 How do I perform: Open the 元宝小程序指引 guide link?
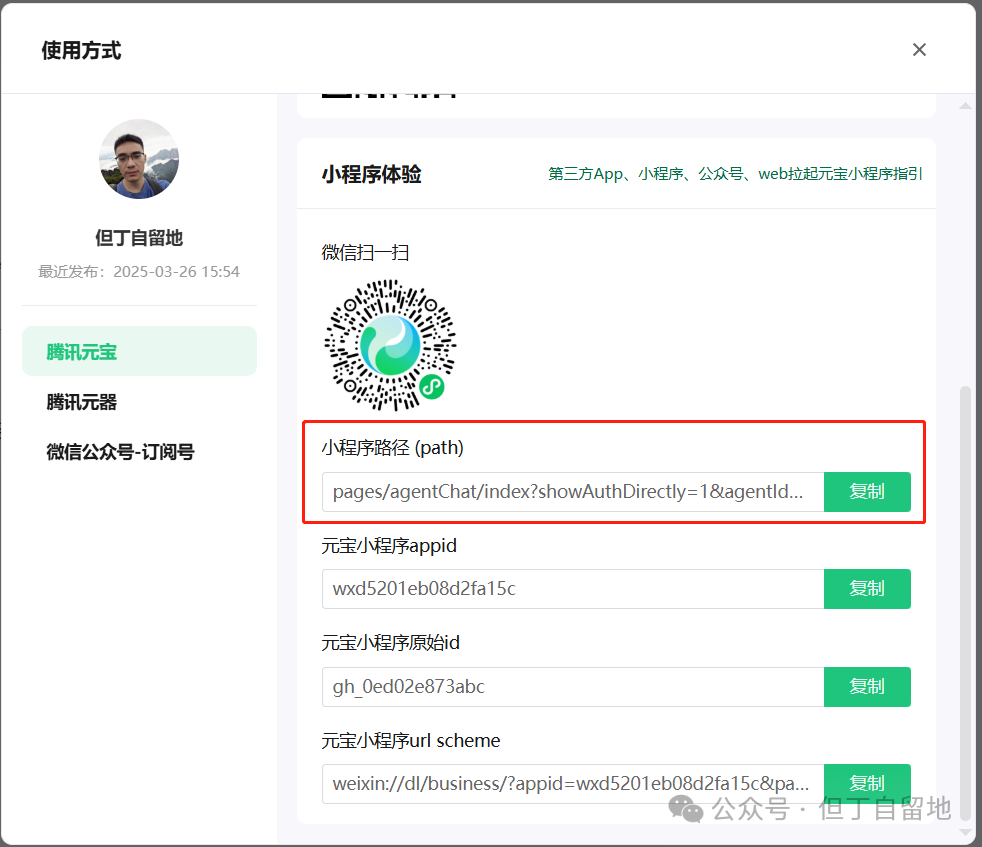735,174
